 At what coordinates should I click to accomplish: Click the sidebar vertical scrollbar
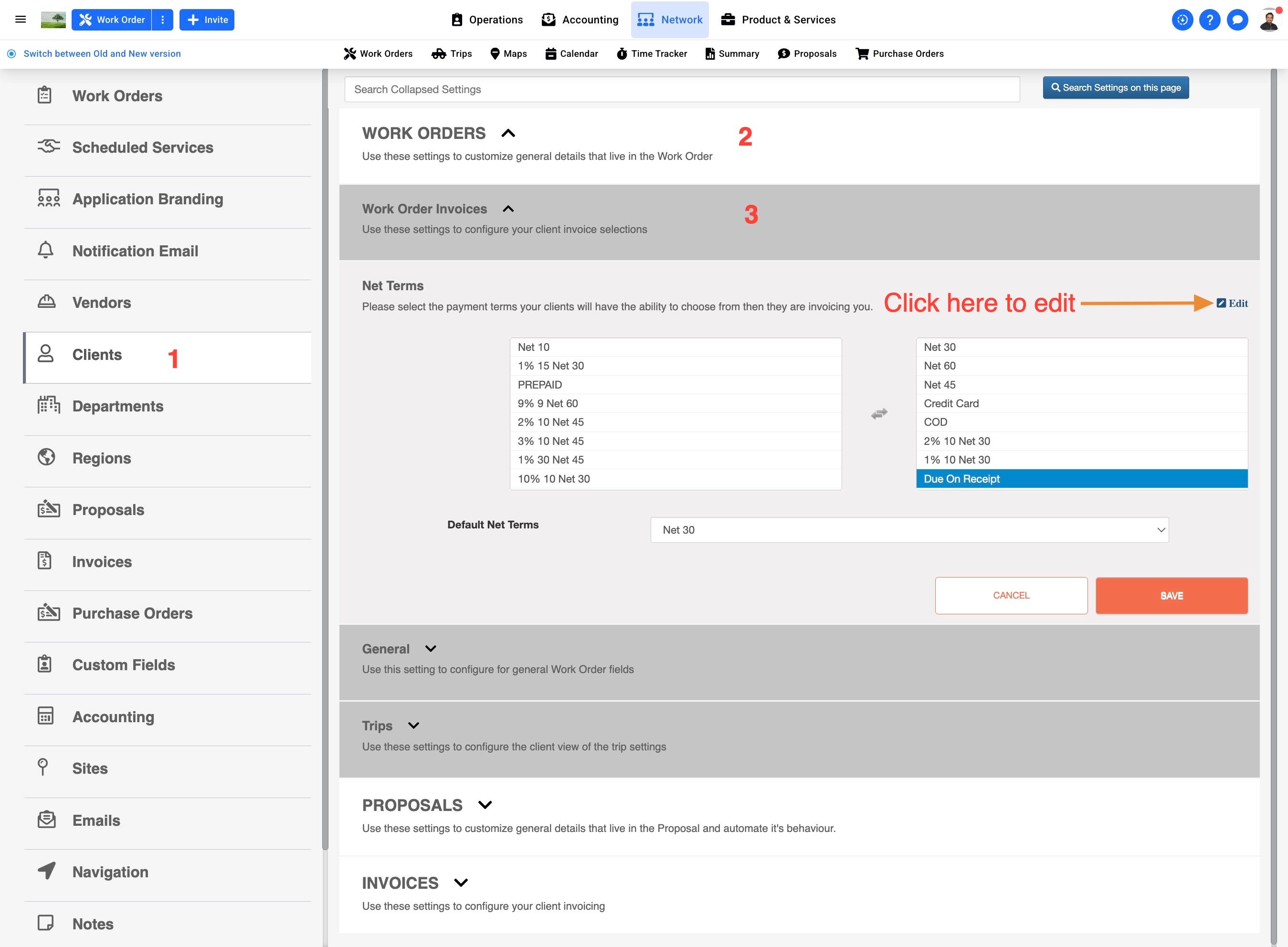tap(325, 459)
